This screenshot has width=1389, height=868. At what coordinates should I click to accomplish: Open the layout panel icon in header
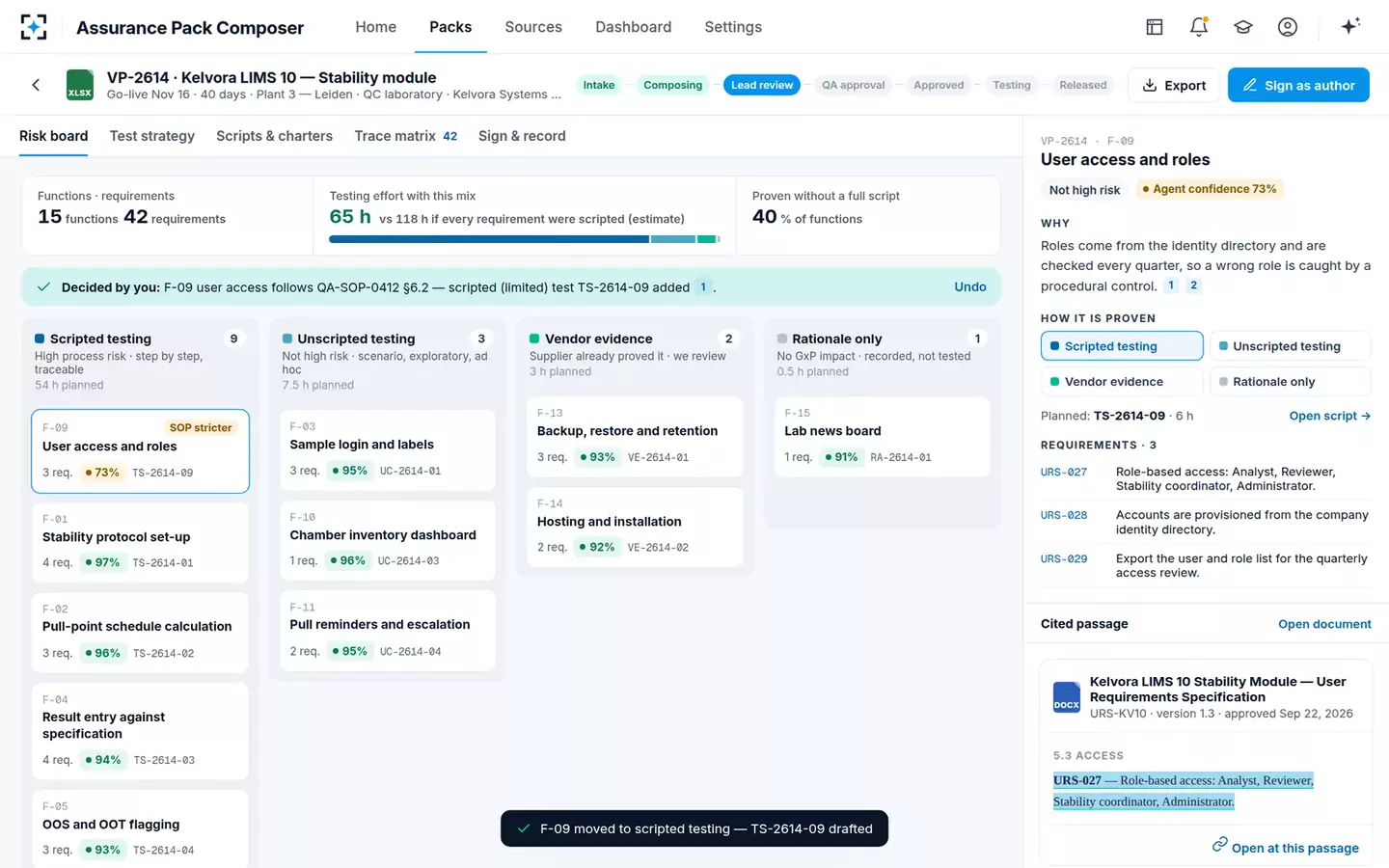pos(1155,27)
